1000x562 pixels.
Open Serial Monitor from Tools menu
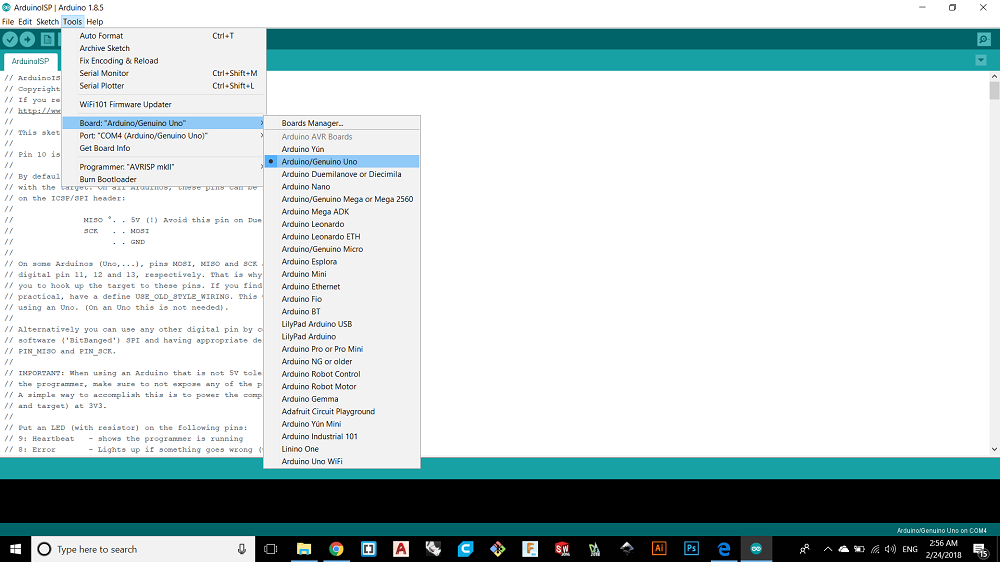(164, 73)
